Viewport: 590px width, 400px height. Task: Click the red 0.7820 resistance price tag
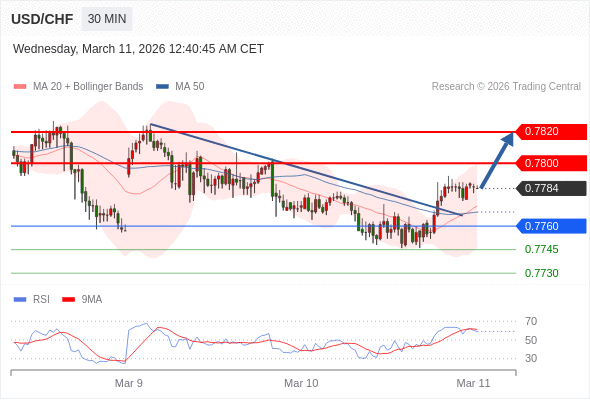[550, 131]
